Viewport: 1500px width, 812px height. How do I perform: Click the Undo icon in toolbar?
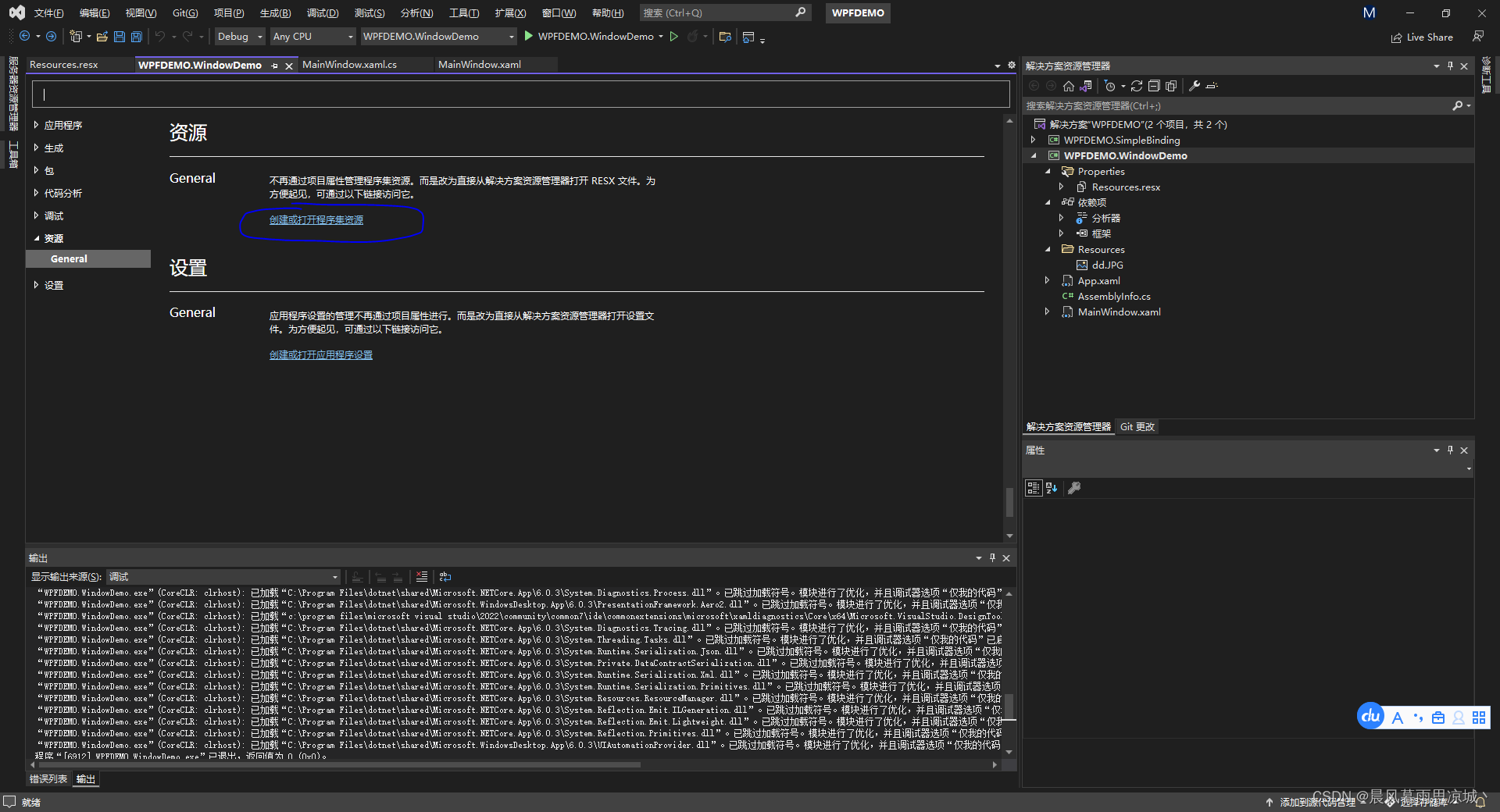(160, 36)
